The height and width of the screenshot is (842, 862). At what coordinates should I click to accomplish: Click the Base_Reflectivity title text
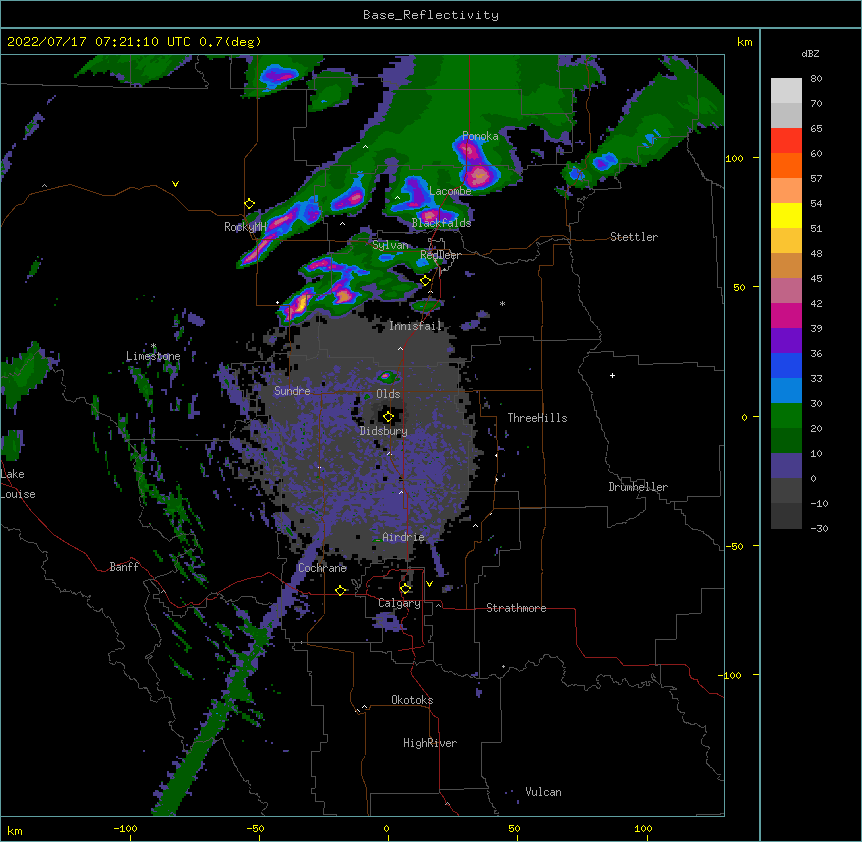click(431, 15)
